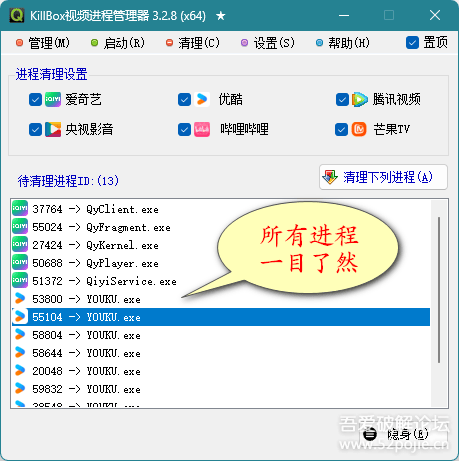Image resolution: width=459 pixels, height=461 pixels.
Task: Click the 待清理进程ID:(13) label
Action: (68, 181)
